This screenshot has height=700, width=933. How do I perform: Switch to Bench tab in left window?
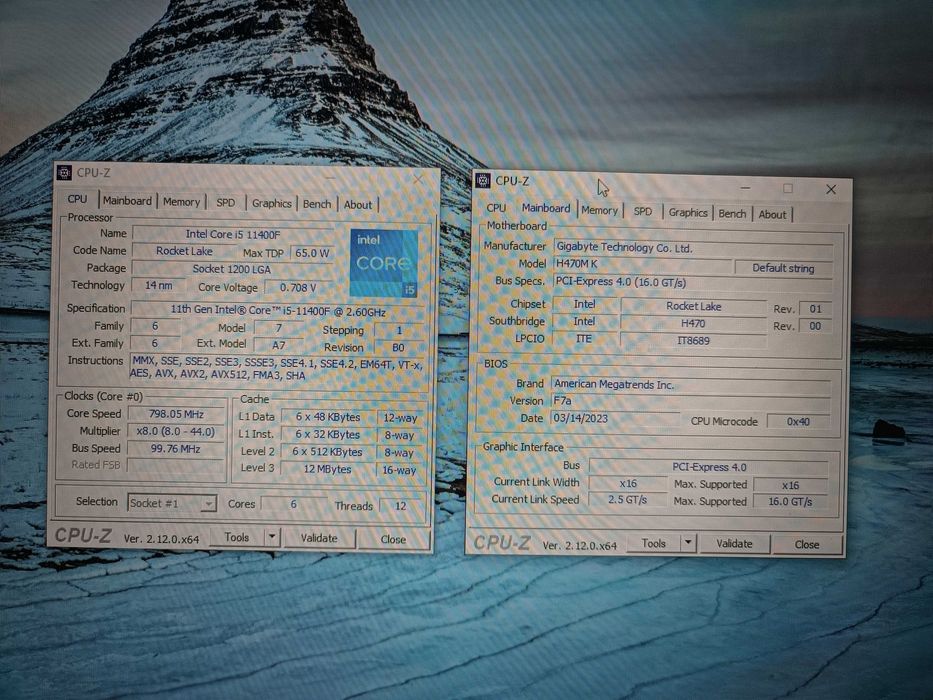tap(317, 204)
